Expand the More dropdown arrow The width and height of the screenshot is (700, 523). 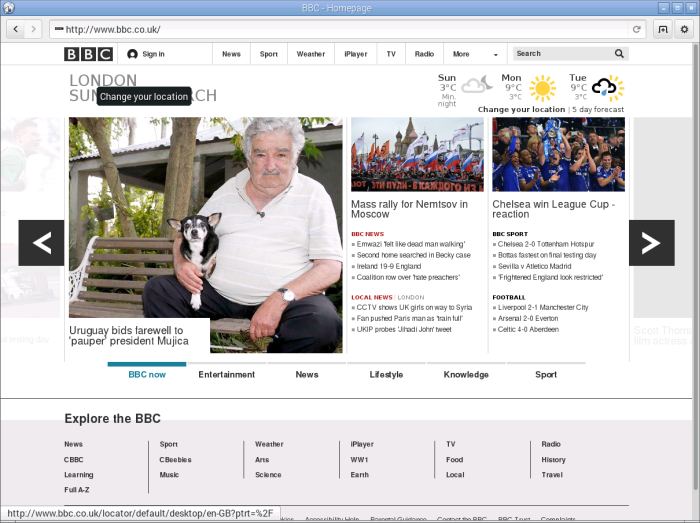point(496,55)
